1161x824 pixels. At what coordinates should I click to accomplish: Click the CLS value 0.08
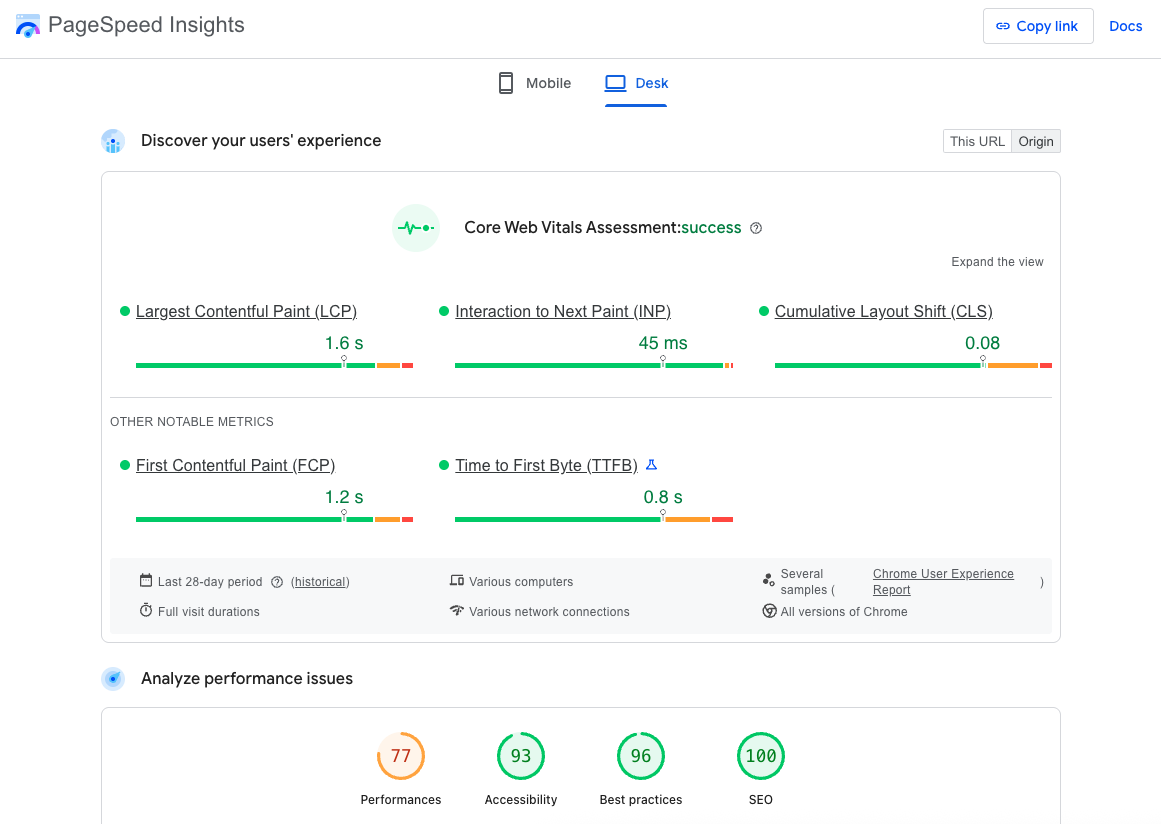tap(983, 344)
